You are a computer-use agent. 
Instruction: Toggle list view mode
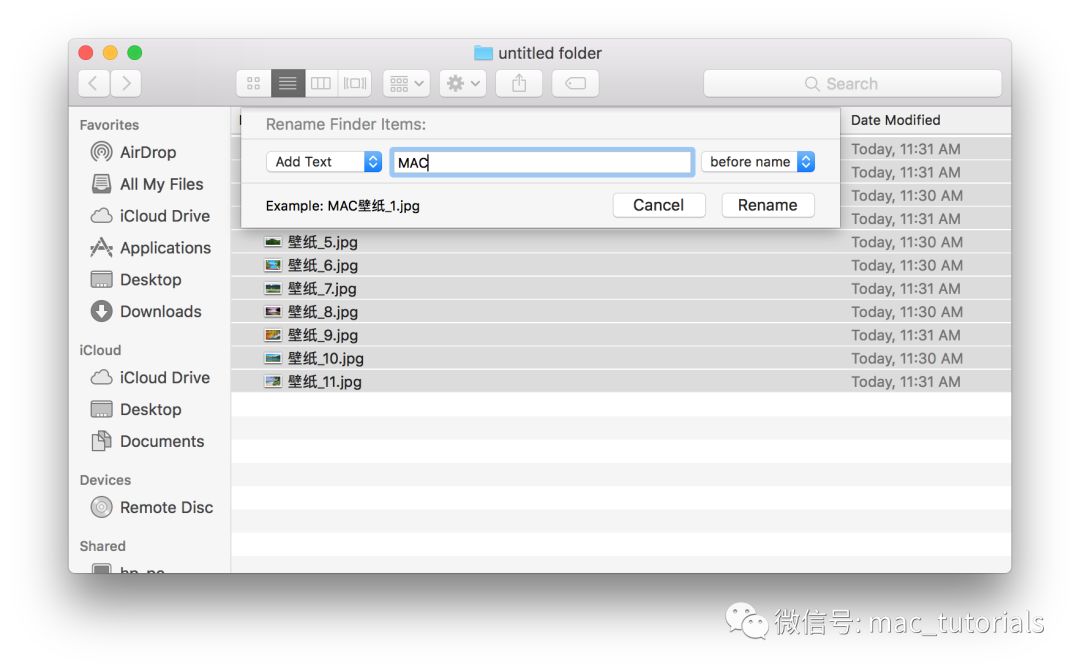tap(288, 84)
